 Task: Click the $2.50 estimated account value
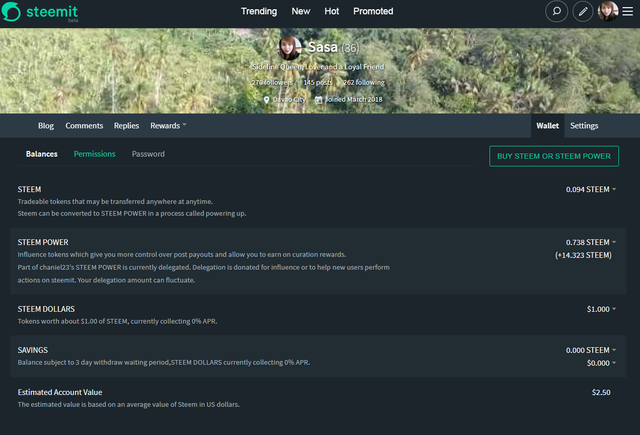pyautogui.click(x=601, y=393)
